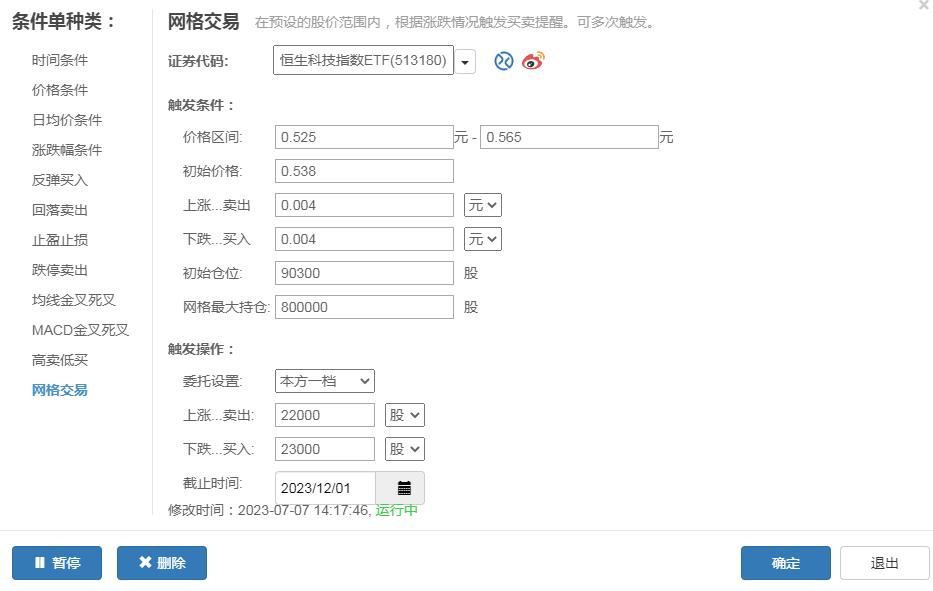This screenshot has height=591, width=933.
Task: Open the 下跌买入 quantity unit 股 dropdown
Action: [405, 449]
